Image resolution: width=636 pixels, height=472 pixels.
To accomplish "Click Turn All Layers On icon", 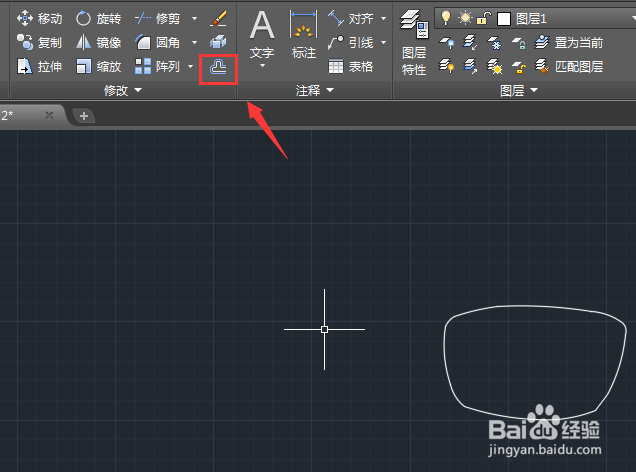I will click(447, 66).
